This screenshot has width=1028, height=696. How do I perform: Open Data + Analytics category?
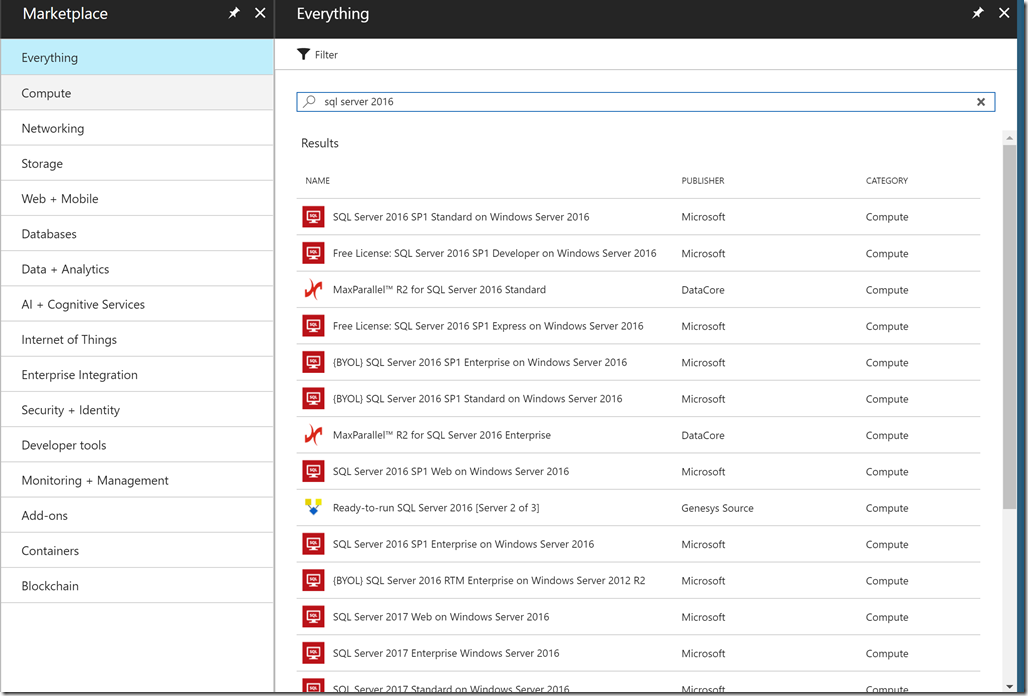(137, 269)
